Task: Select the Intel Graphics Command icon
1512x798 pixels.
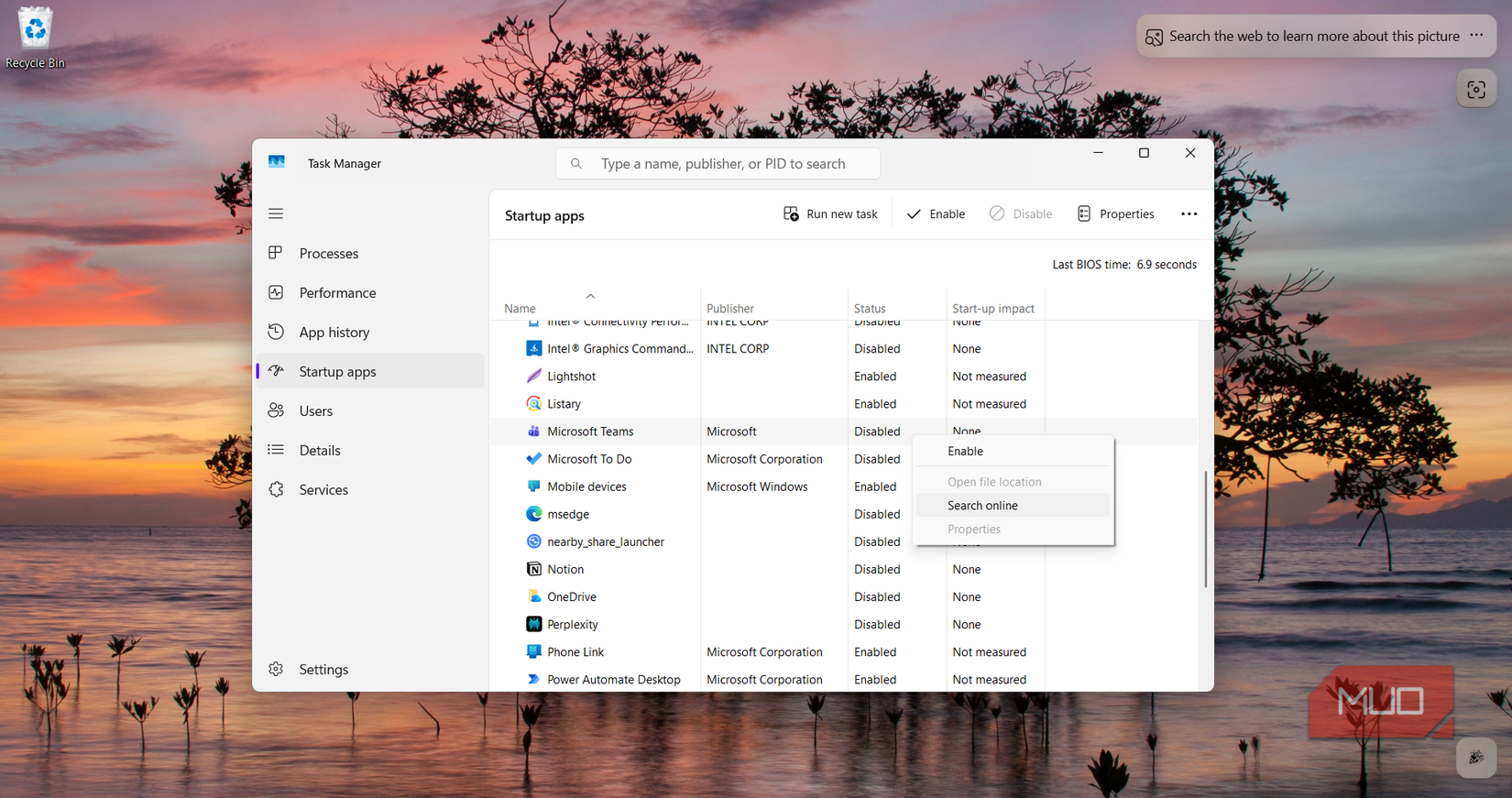Action: (533, 348)
